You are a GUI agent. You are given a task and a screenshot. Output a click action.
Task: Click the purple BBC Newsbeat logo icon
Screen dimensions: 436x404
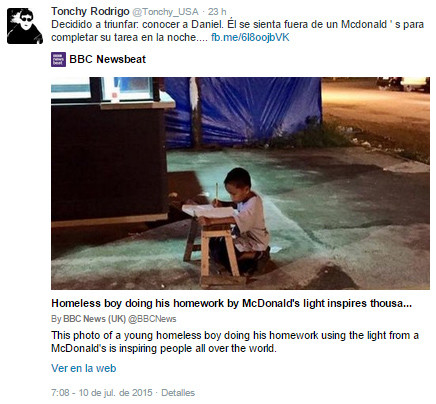click(58, 59)
